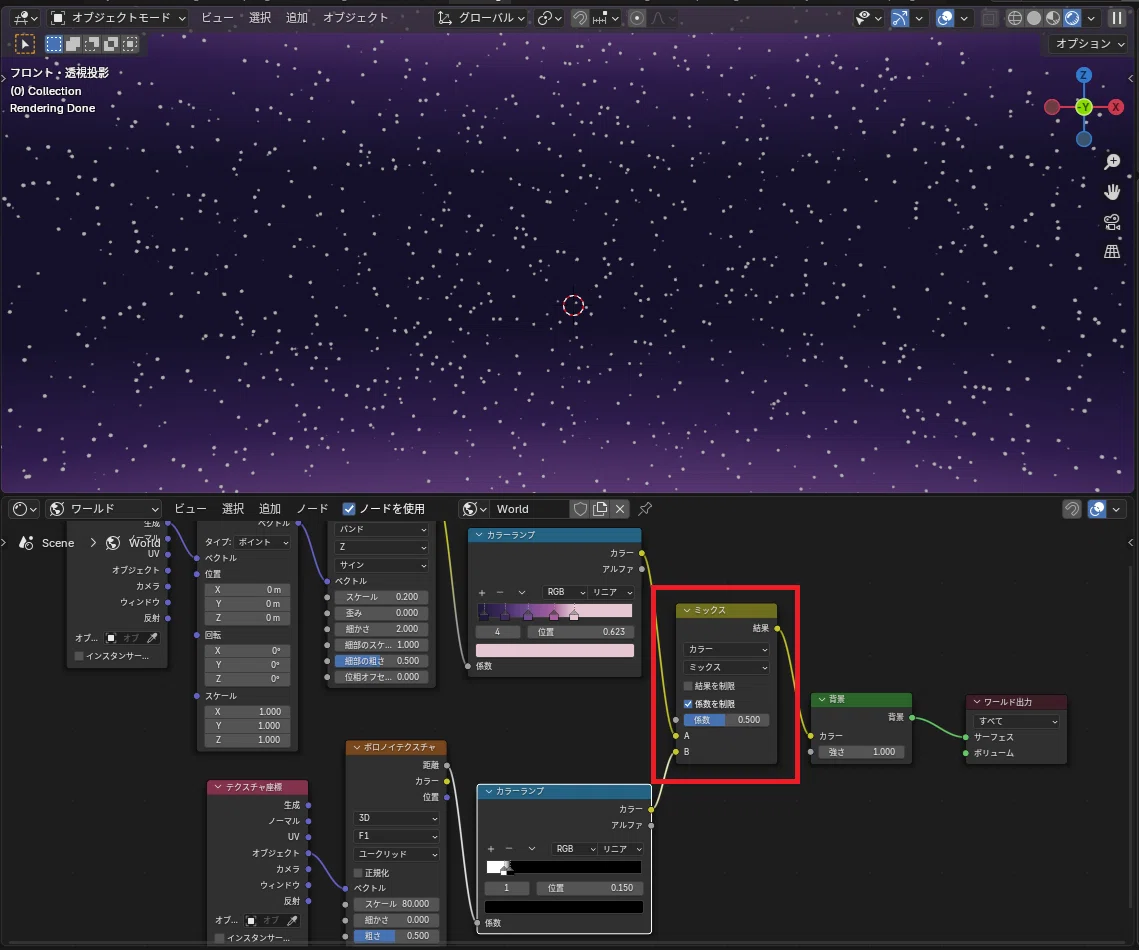This screenshot has height=950, width=1139.
Task: Click the zoom view magnifier icon
Action: [1112, 161]
